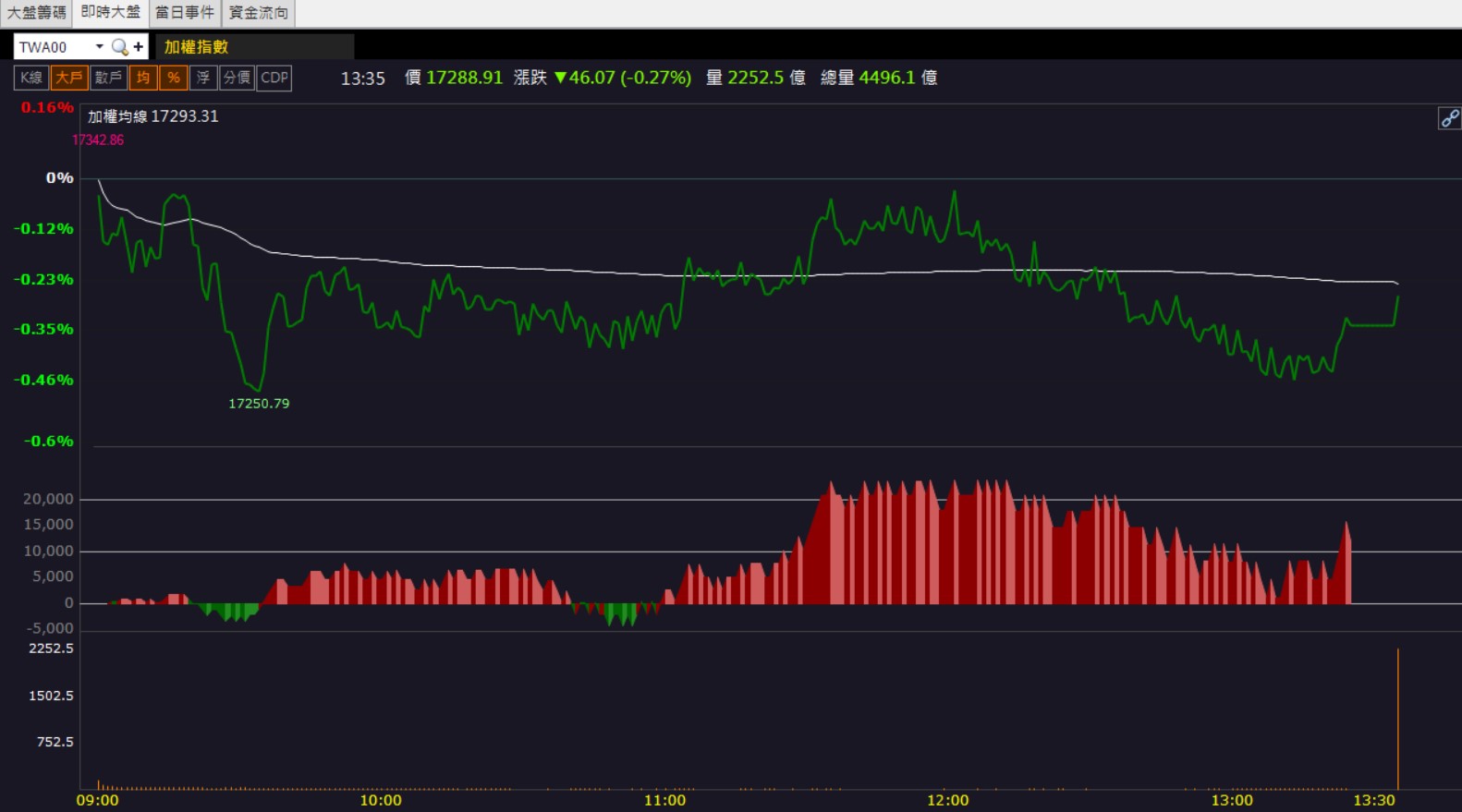Click the low price label 17250.79
The height and width of the screenshot is (812, 1462).
tap(259, 404)
